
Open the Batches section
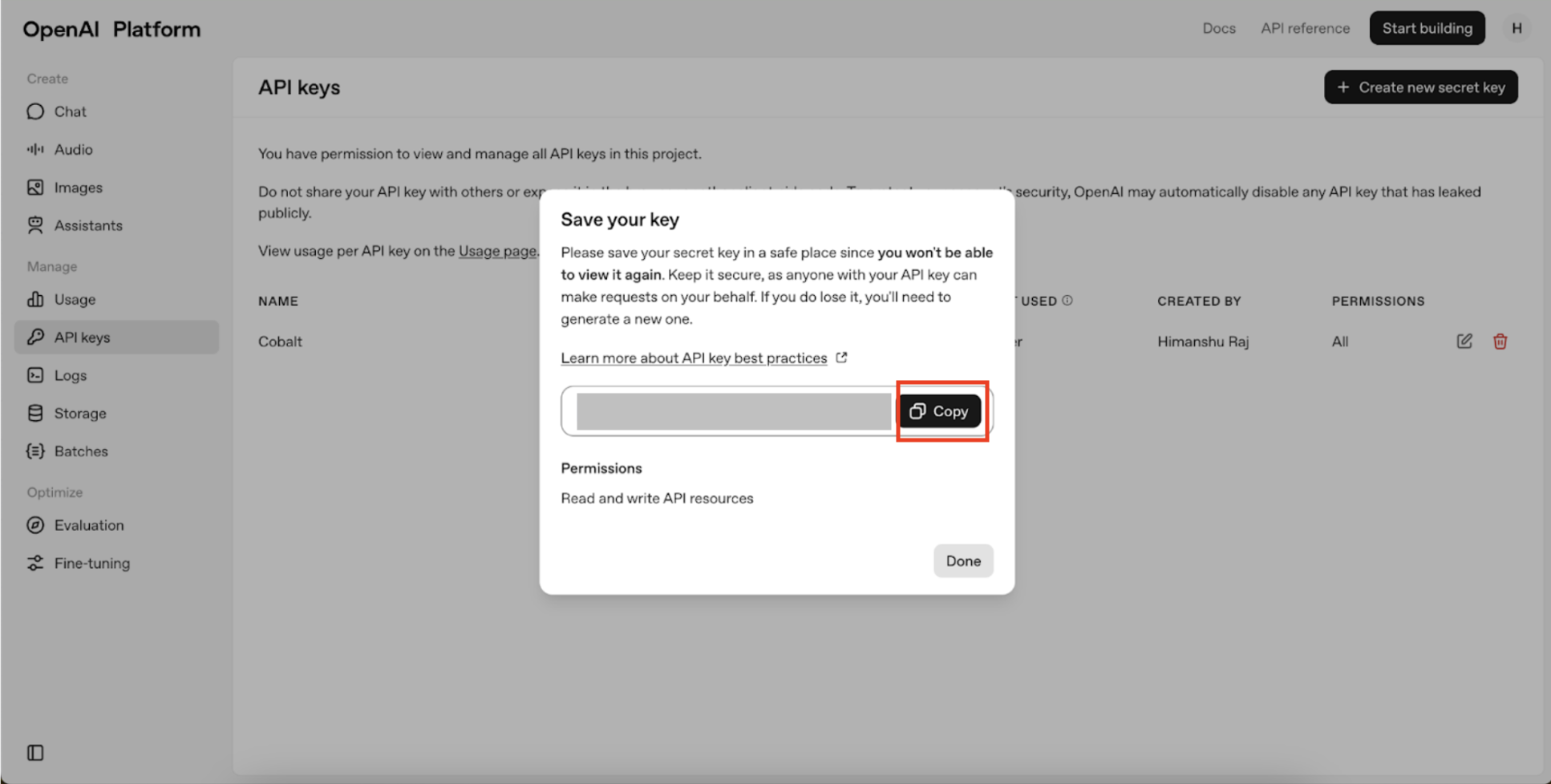pyautogui.click(x=34, y=451)
